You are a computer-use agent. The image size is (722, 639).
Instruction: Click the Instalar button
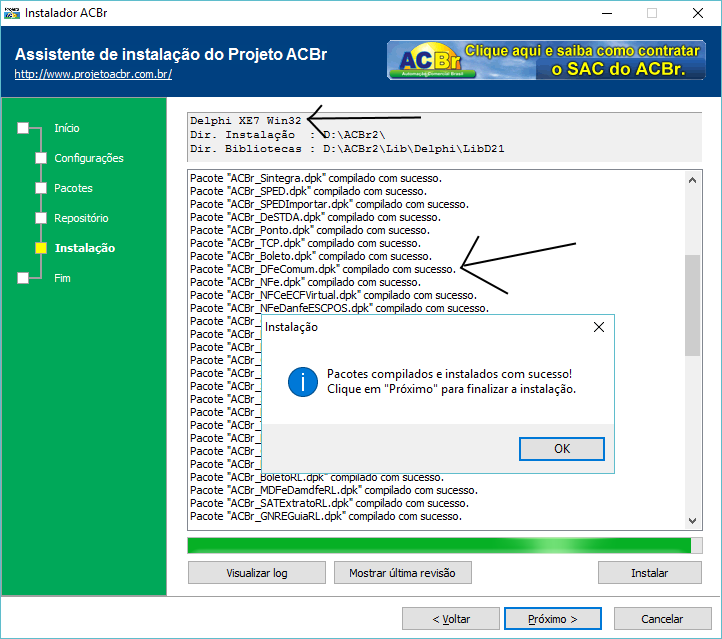(649, 573)
